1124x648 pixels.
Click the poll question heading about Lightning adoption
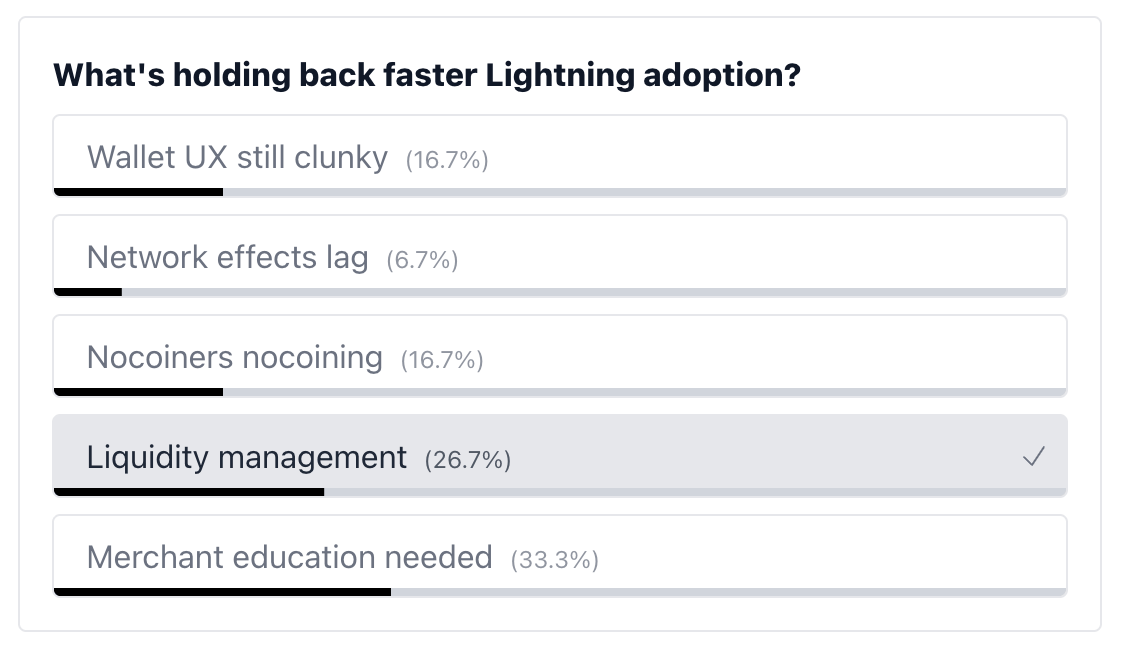(427, 76)
